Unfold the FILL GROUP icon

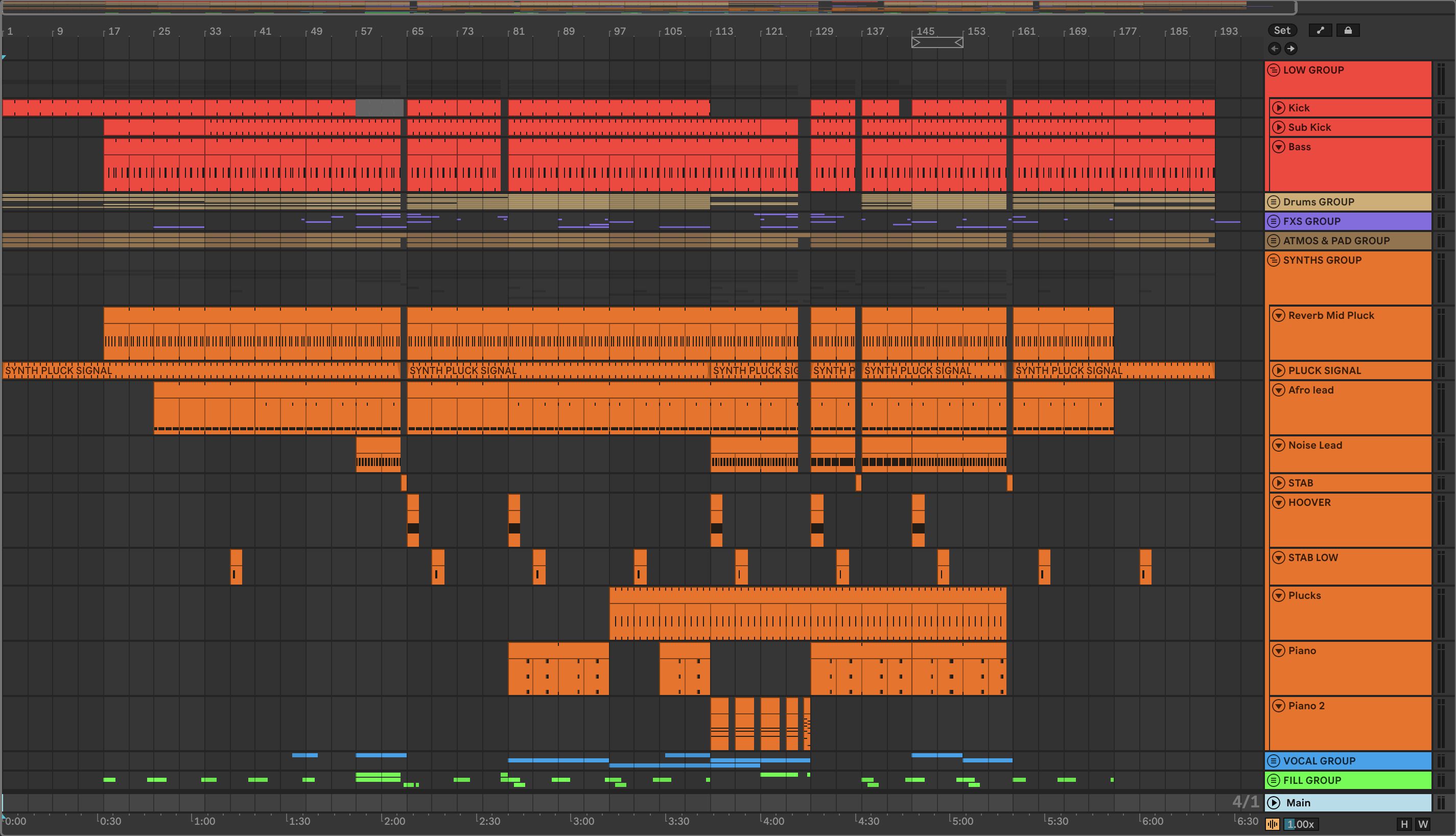pos(1274,780)
